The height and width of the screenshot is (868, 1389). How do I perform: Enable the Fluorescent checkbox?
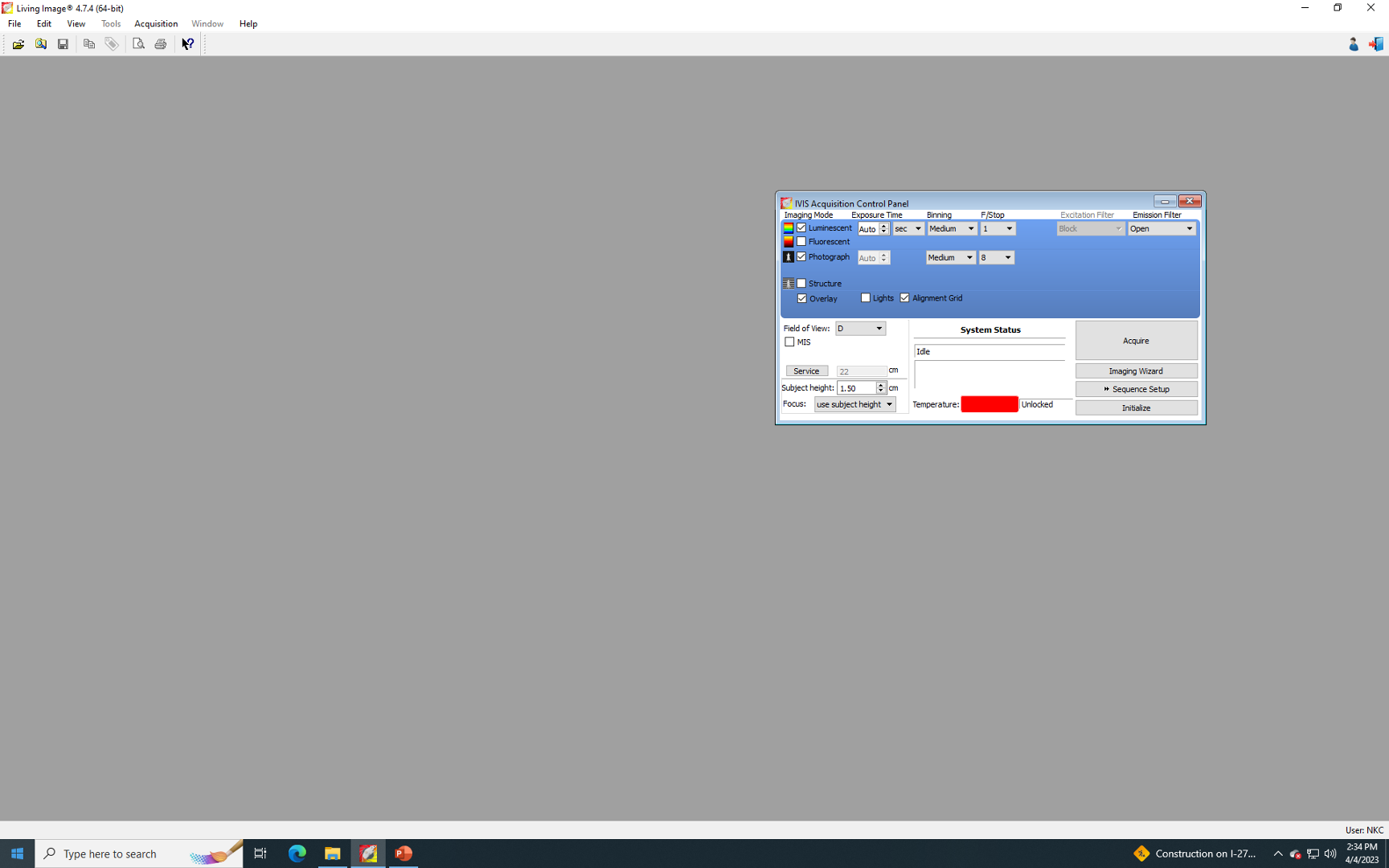801,242
